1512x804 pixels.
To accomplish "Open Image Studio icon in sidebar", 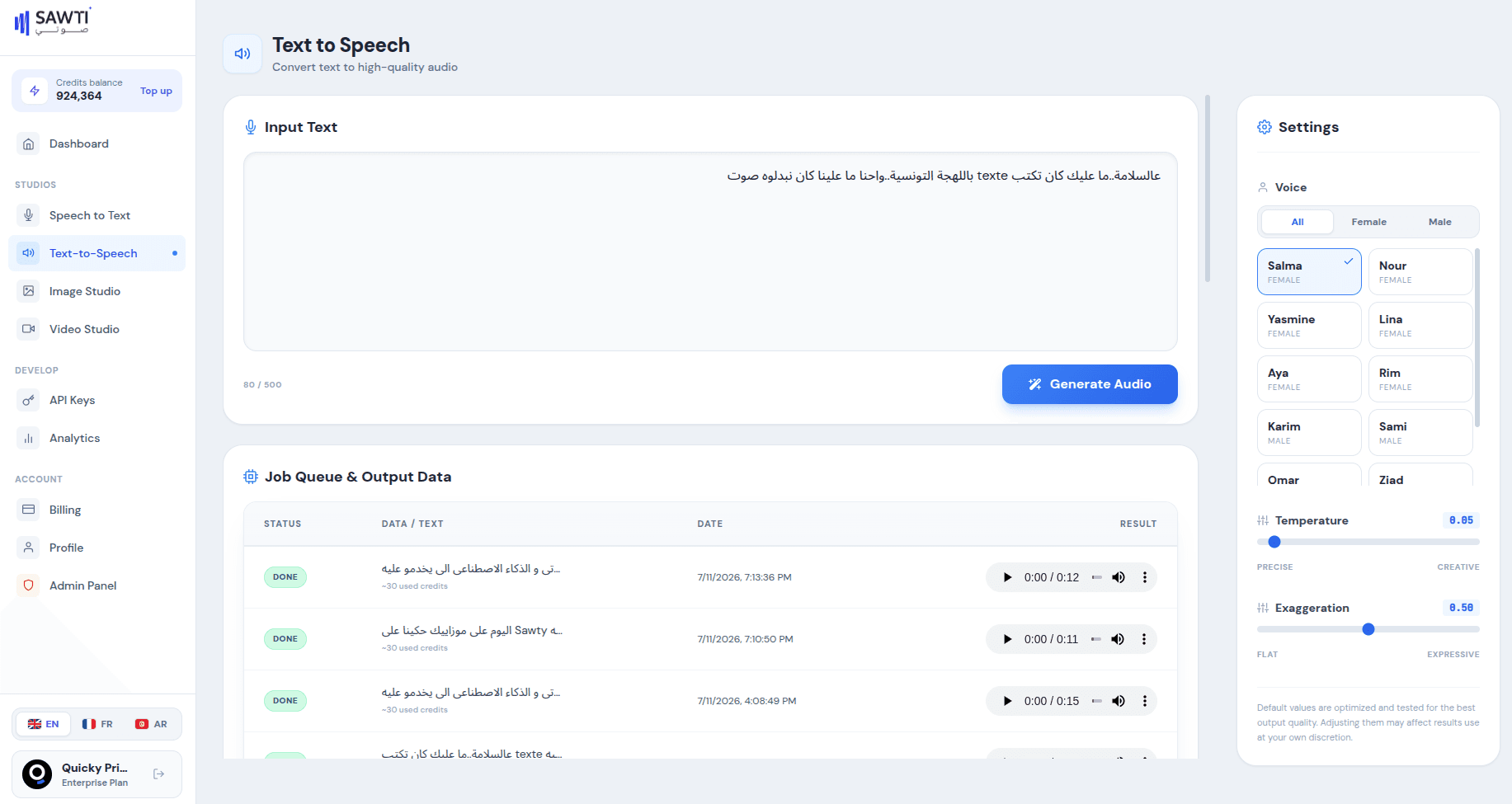I will pos(29,291).
